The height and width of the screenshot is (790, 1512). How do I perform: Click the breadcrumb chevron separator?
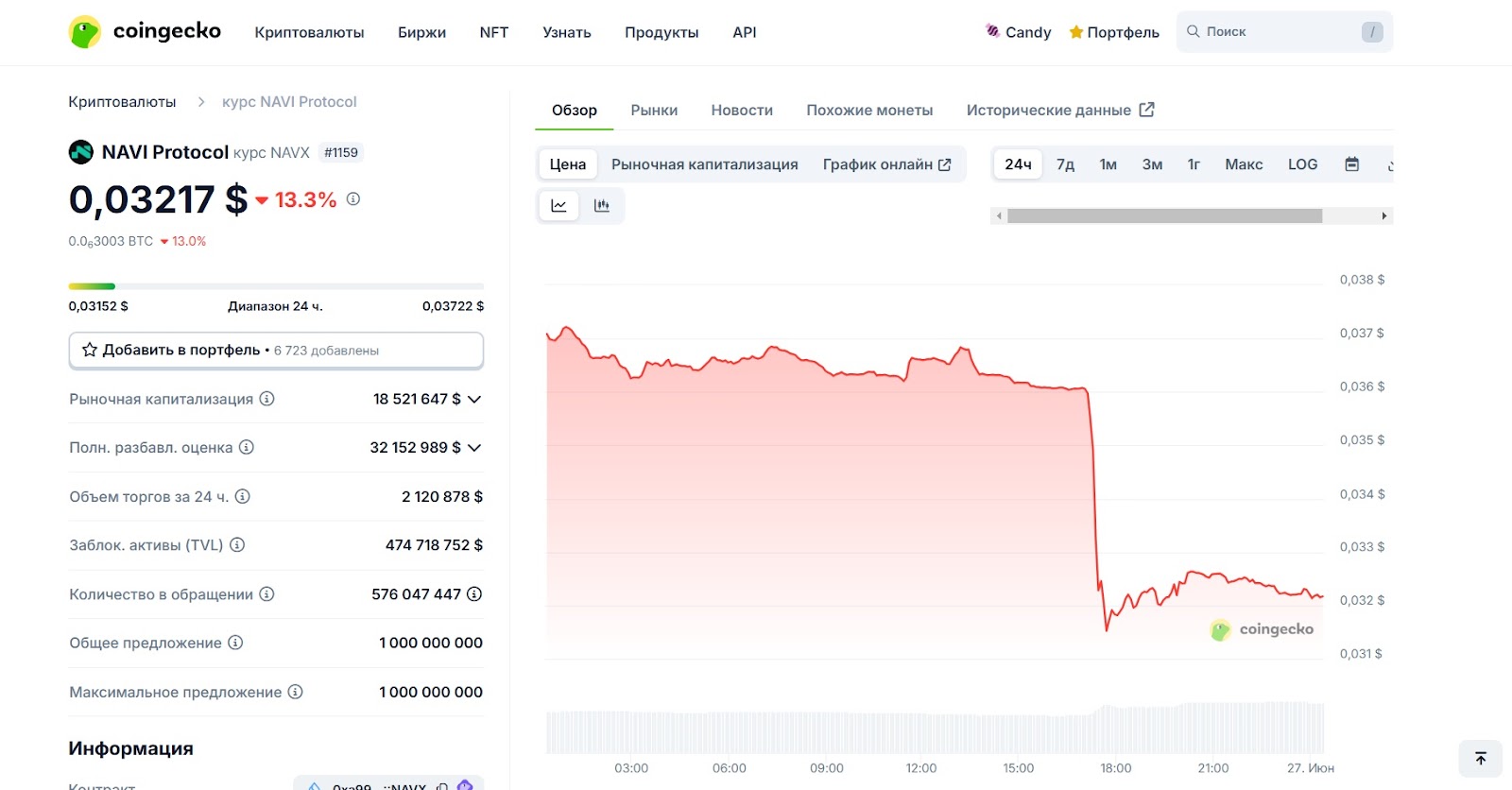pos(201,102)
